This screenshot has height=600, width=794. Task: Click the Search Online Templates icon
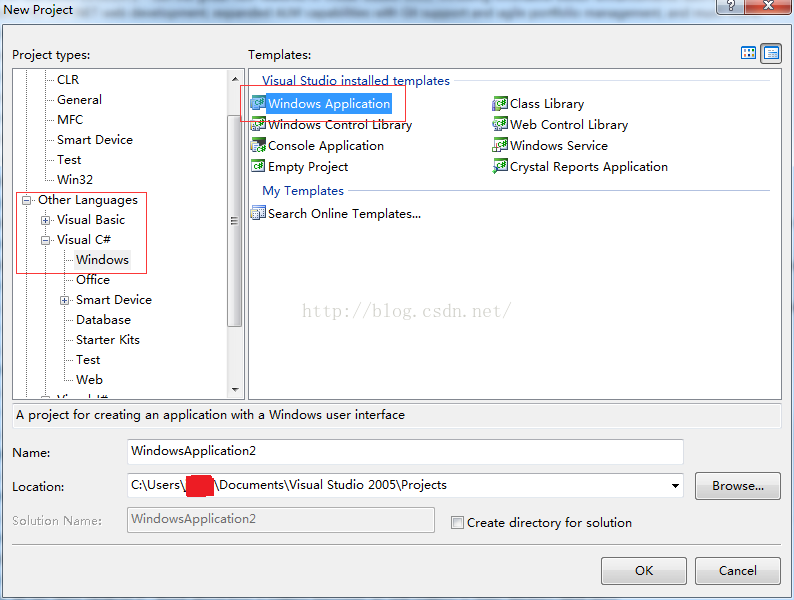[258, 213]
